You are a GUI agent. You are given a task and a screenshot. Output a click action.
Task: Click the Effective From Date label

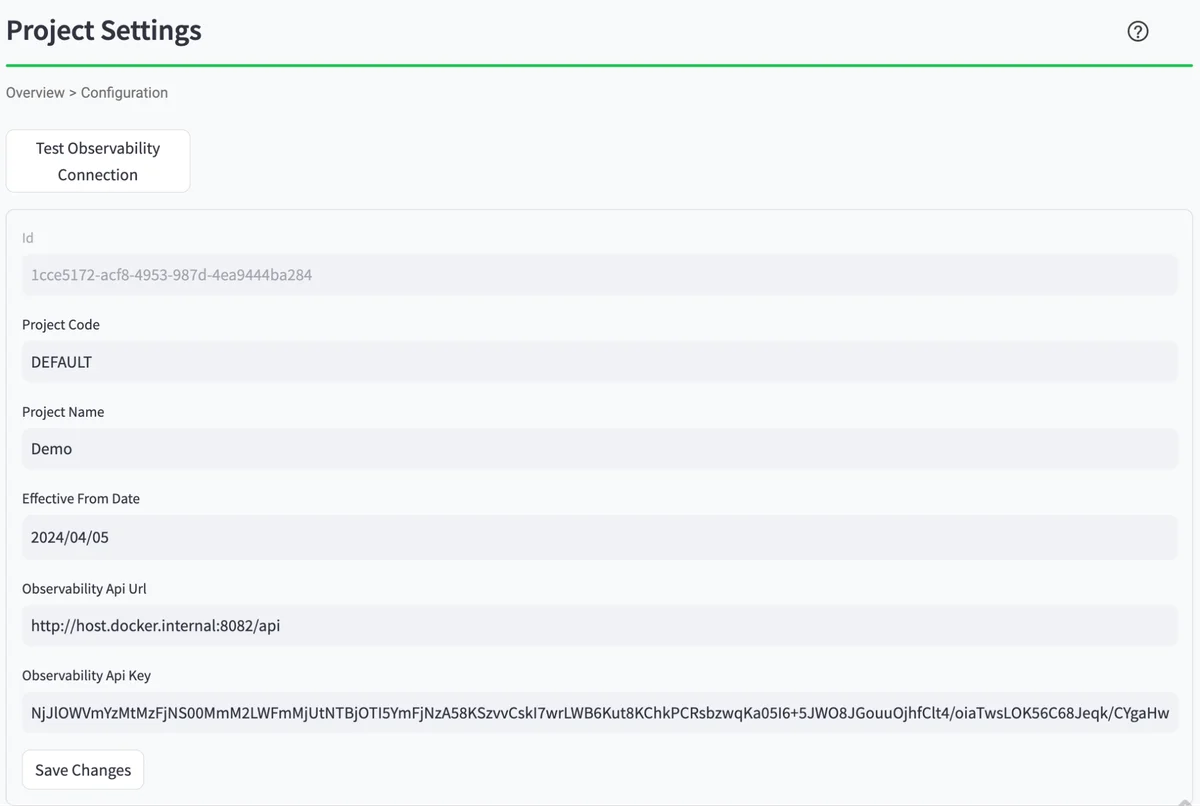(81, 498)
